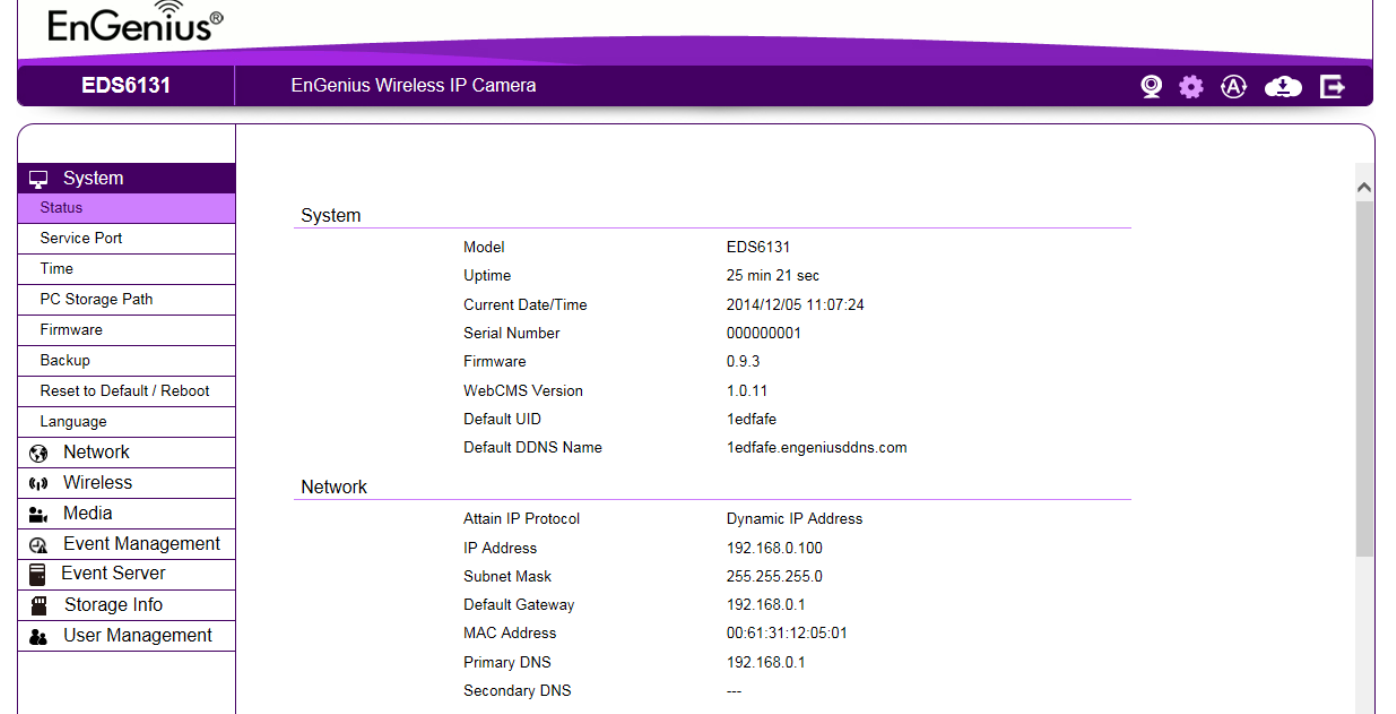Click the Network section heading in content
The height and width of the screenshot is (714, 1396).
[x=334, y=487]
